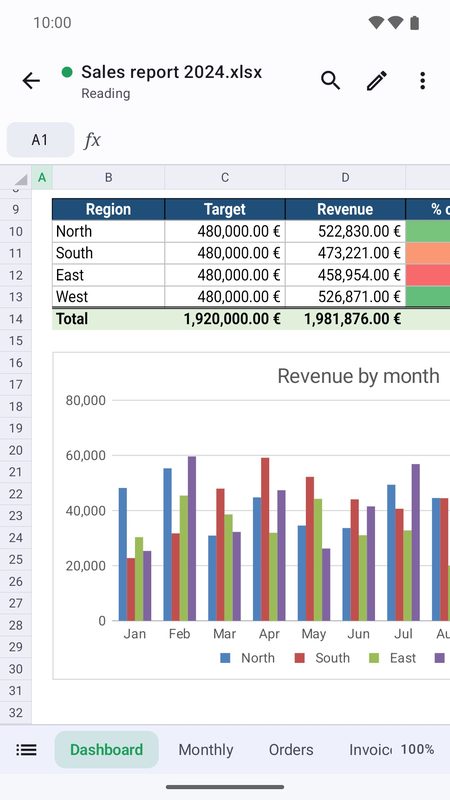This screenshot has height=800, width=450.
Task: Select the Total label cell
Action: click(x=108, y=319)
